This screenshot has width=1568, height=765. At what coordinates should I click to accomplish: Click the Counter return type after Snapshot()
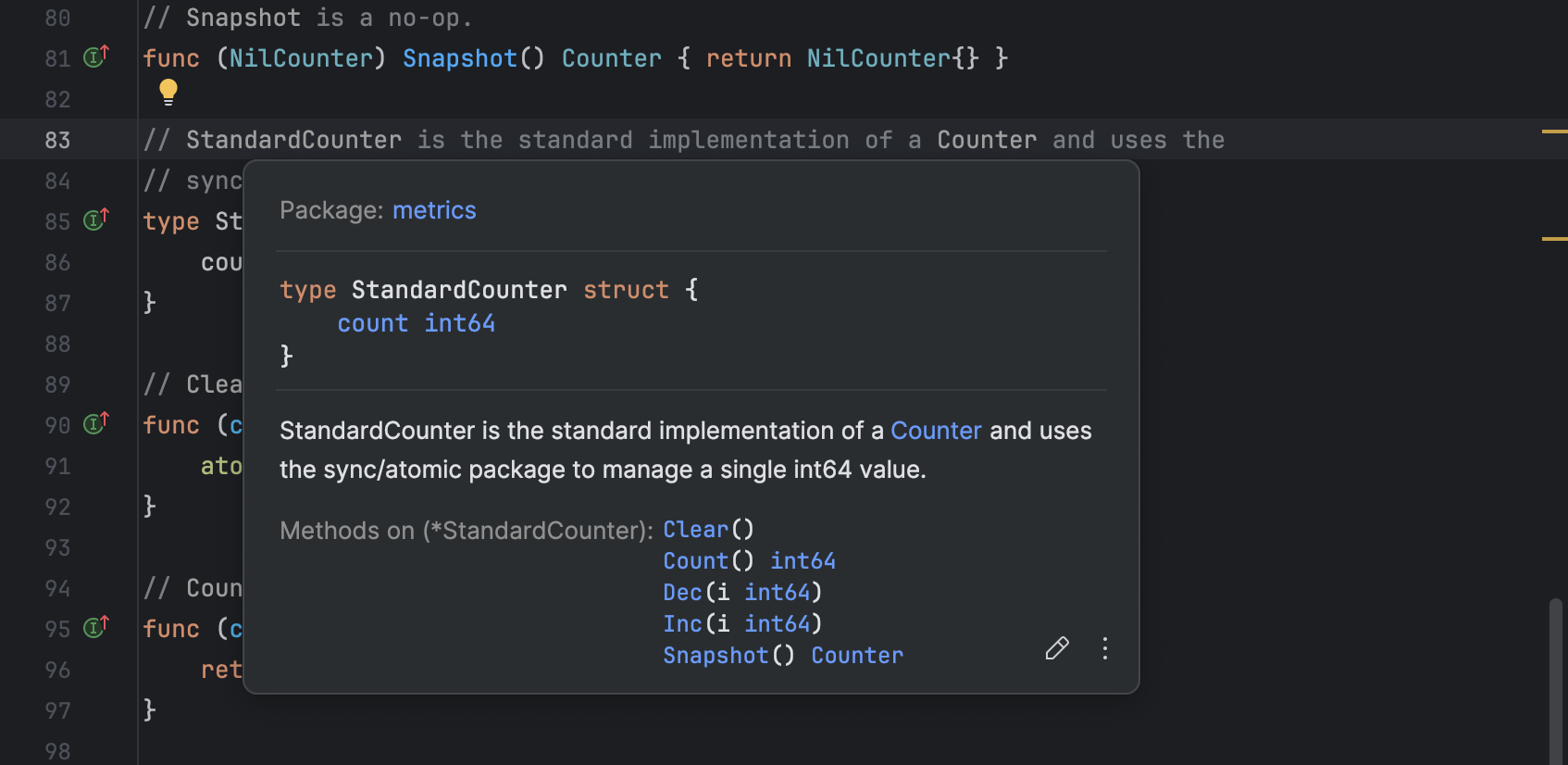[857, 656]
